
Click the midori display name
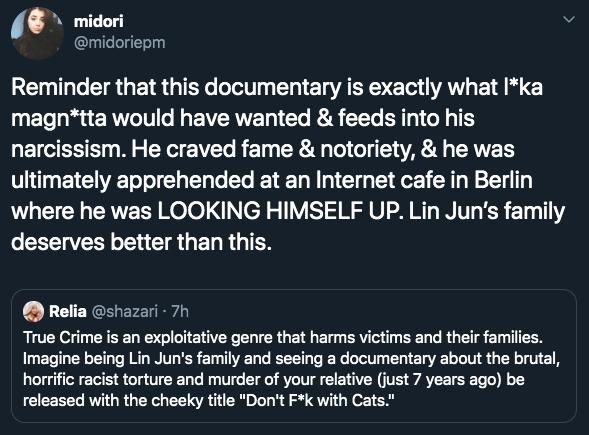[x=98, y=21]
